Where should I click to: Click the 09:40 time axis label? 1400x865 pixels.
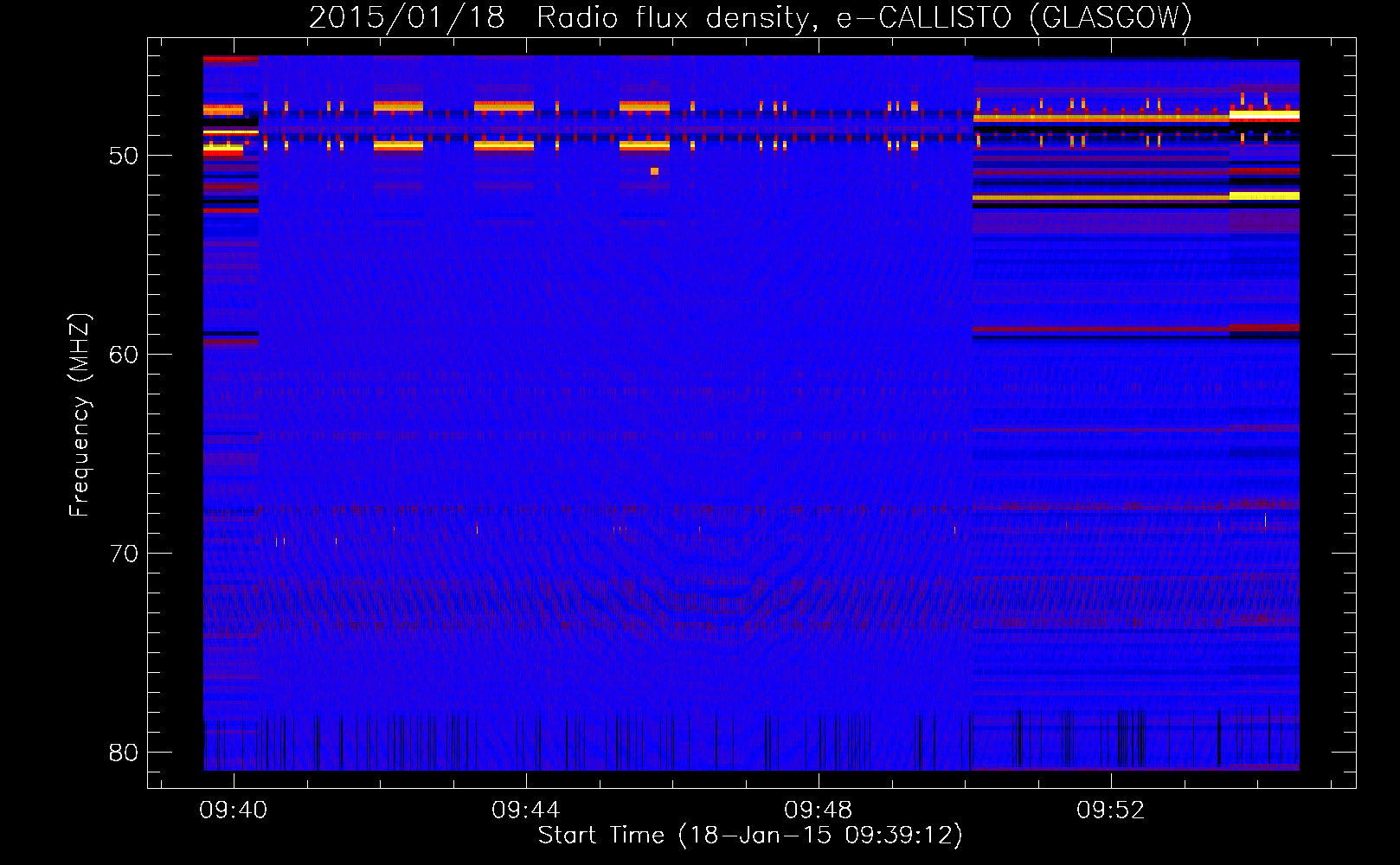point(234,811)
